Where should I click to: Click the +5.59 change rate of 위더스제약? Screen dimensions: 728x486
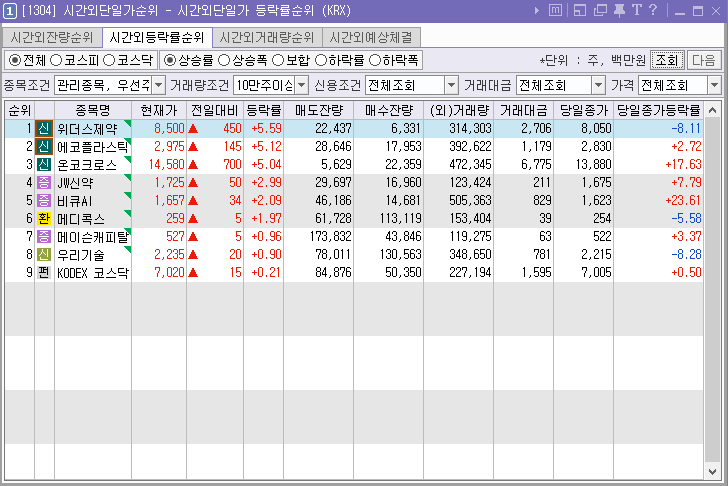[x=266, y=129]
